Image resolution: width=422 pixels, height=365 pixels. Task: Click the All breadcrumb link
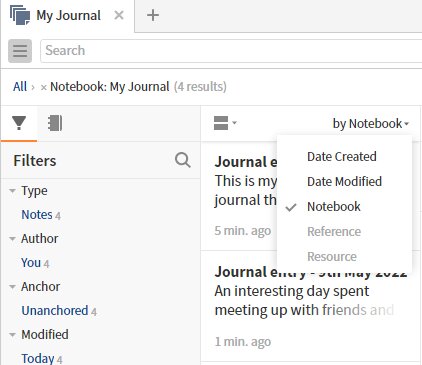(20, 87)
